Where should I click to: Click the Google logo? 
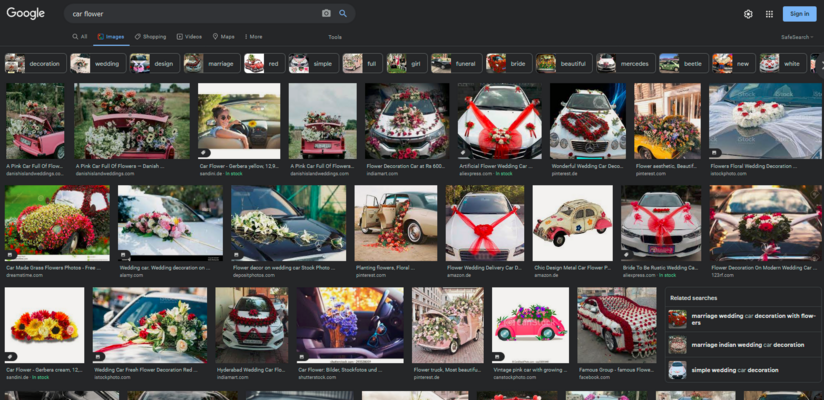pos(25,14)
